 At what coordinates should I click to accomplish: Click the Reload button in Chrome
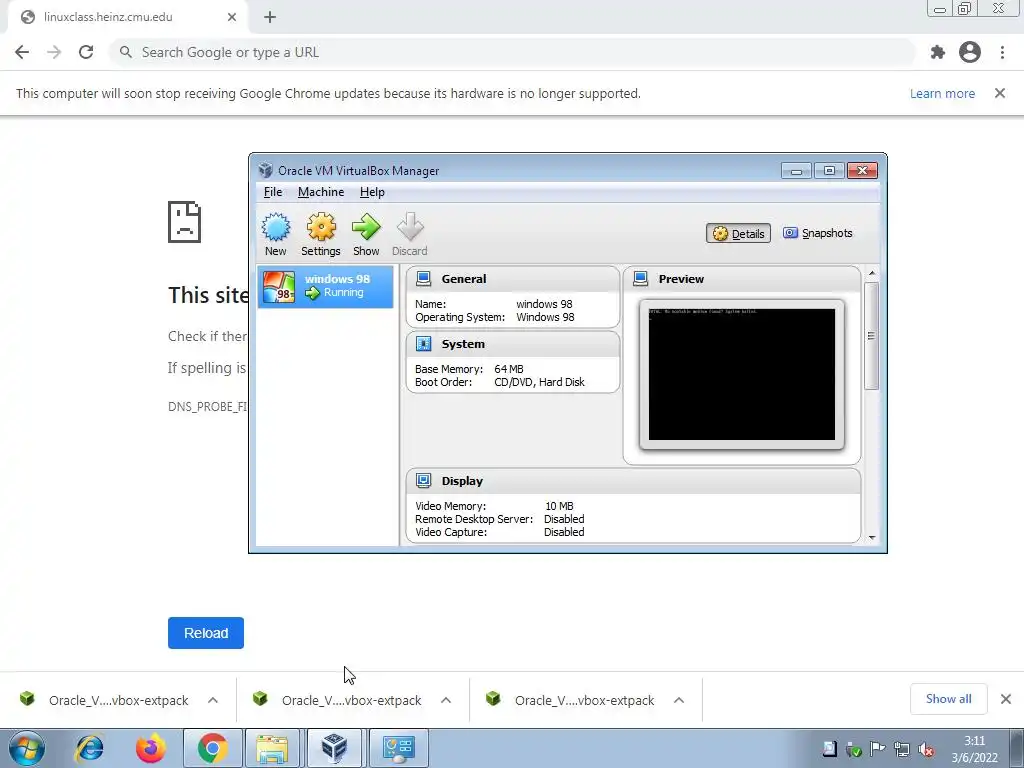(x=206, y=633)
